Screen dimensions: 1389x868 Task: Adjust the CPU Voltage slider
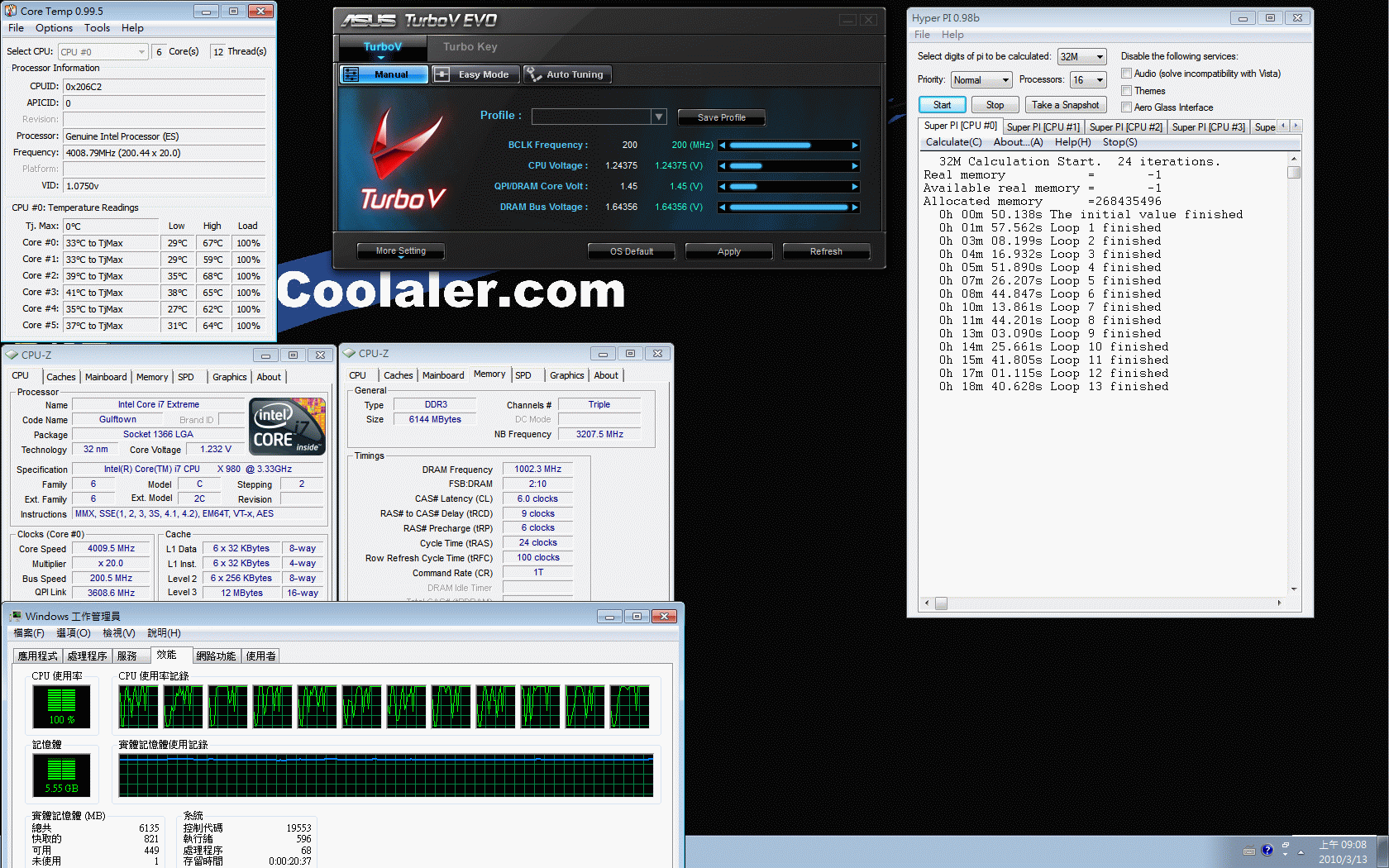click(789, 166)
